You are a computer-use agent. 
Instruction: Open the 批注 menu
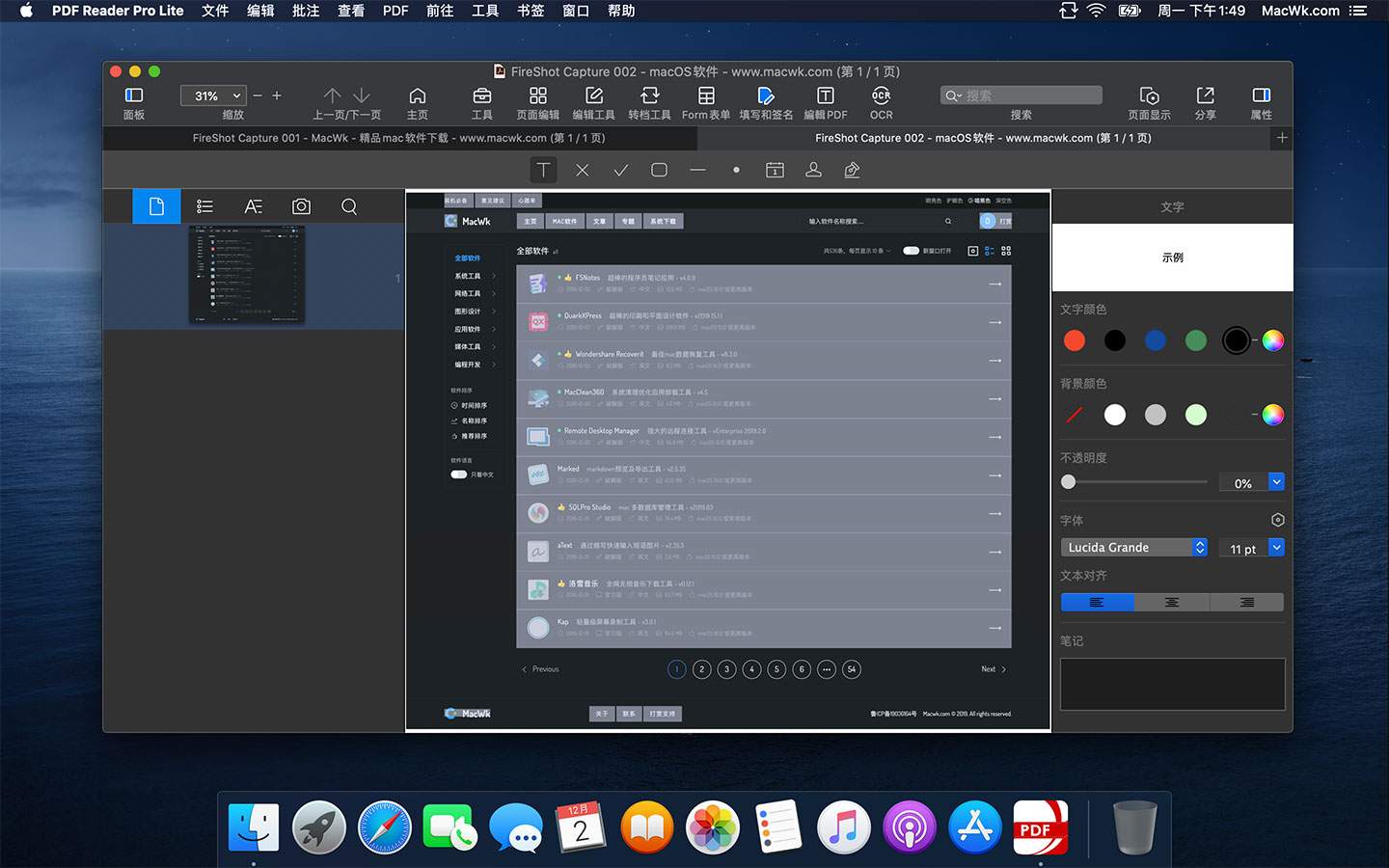point(306,11)
